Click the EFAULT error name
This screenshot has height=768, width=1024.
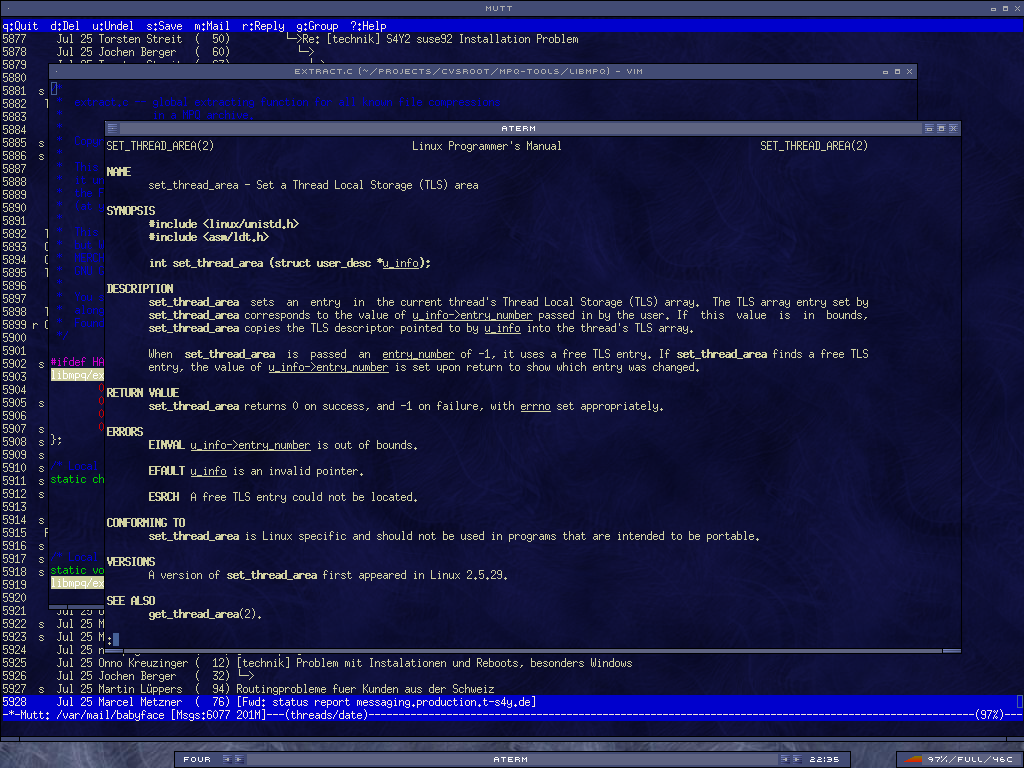(167, 472)
